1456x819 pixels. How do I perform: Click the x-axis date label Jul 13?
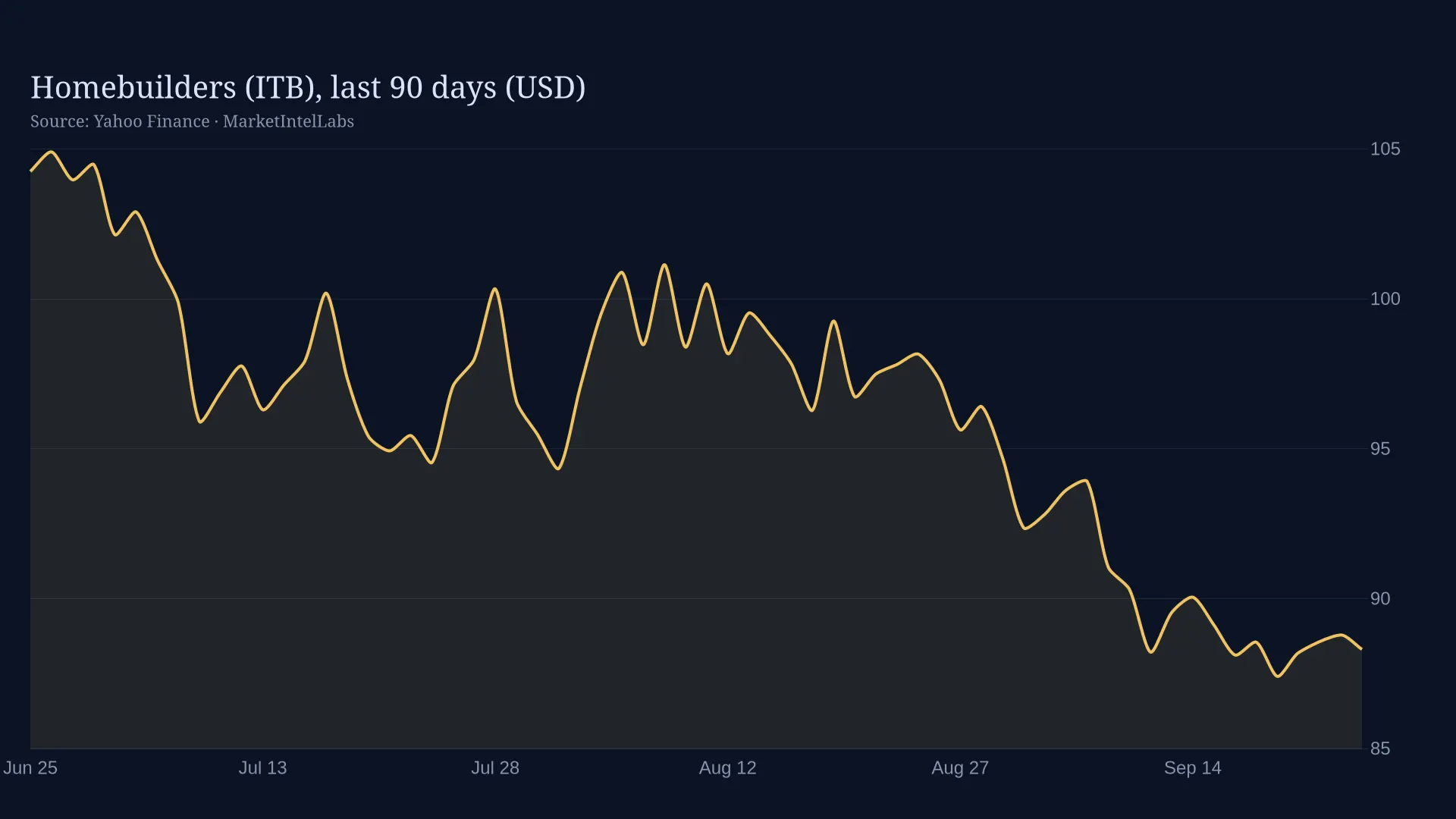tap(263, 767)
